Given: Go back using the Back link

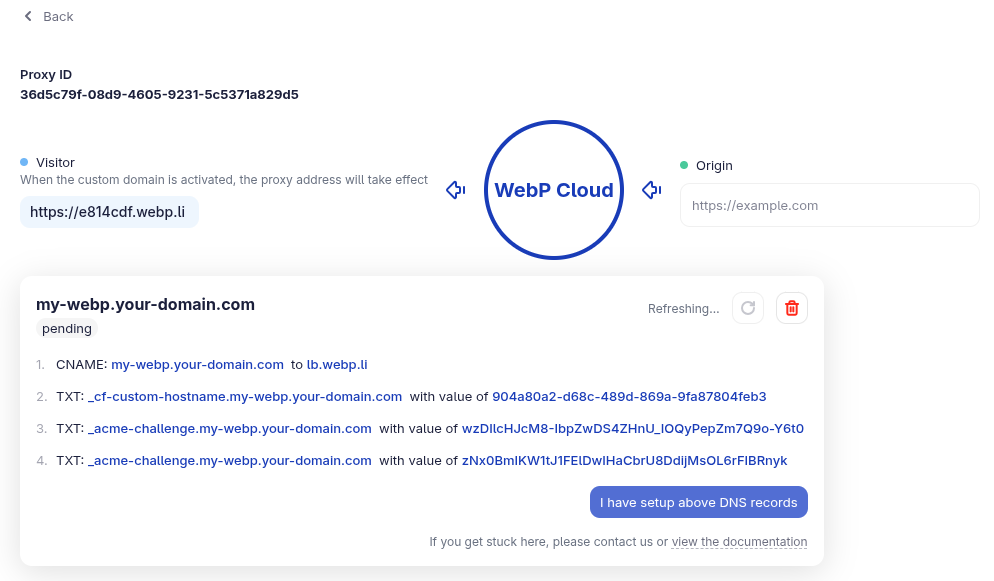Looking at the screenshot, I should [x=48, y=16].
